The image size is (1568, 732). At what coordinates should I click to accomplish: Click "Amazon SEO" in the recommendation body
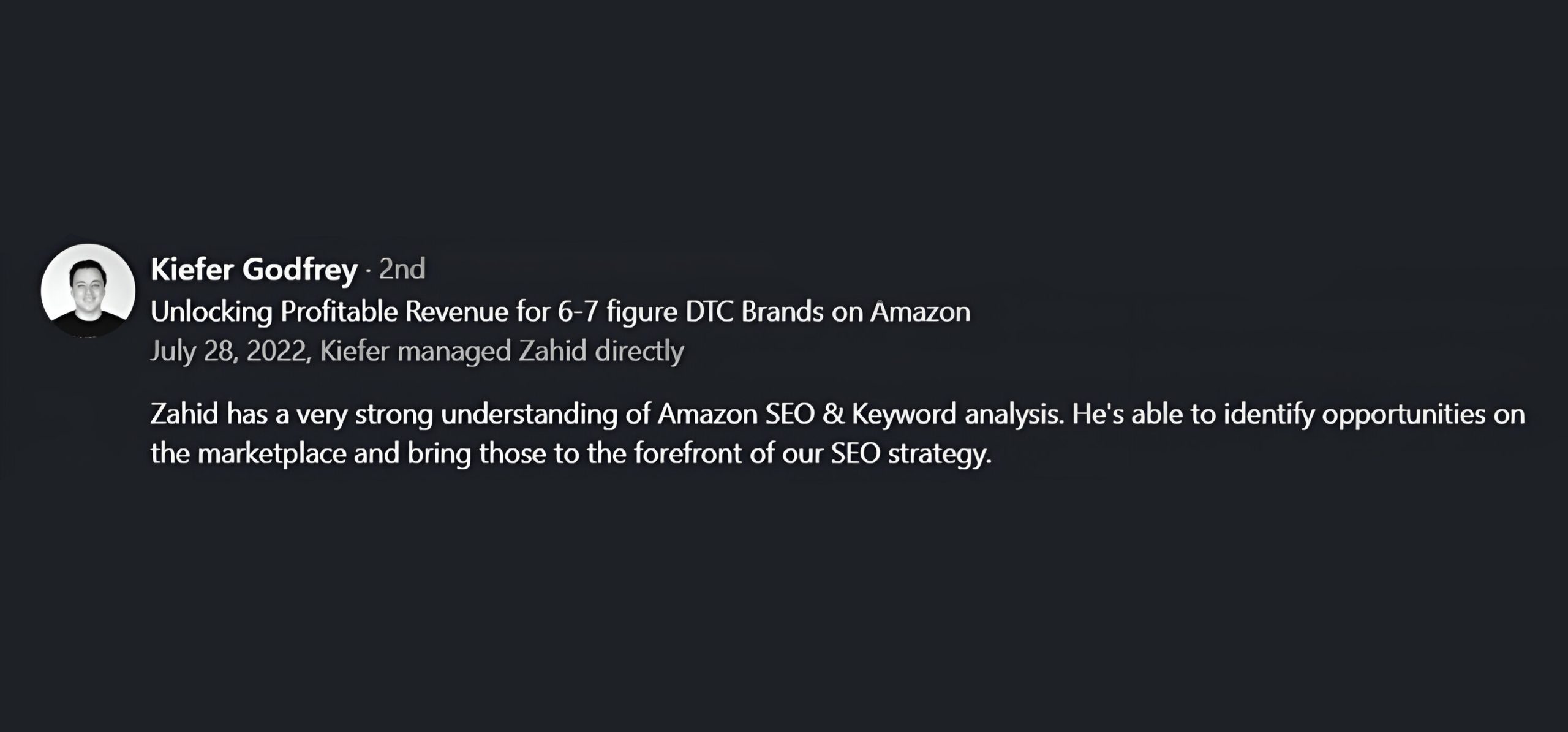point(736,415)
